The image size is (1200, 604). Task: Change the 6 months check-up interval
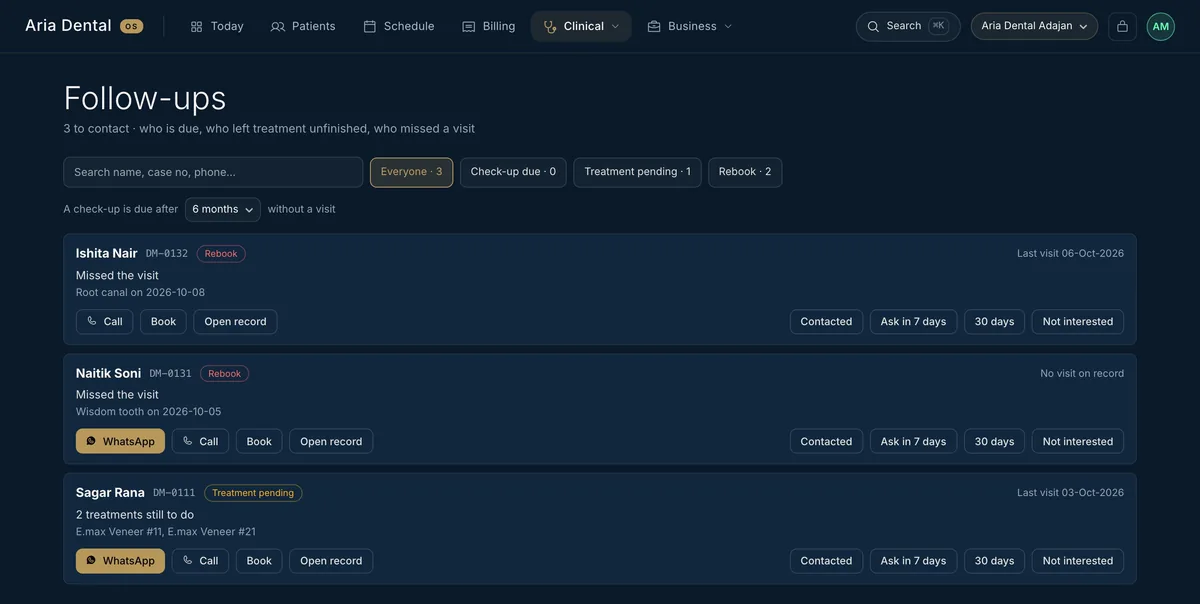click(222, 209)
